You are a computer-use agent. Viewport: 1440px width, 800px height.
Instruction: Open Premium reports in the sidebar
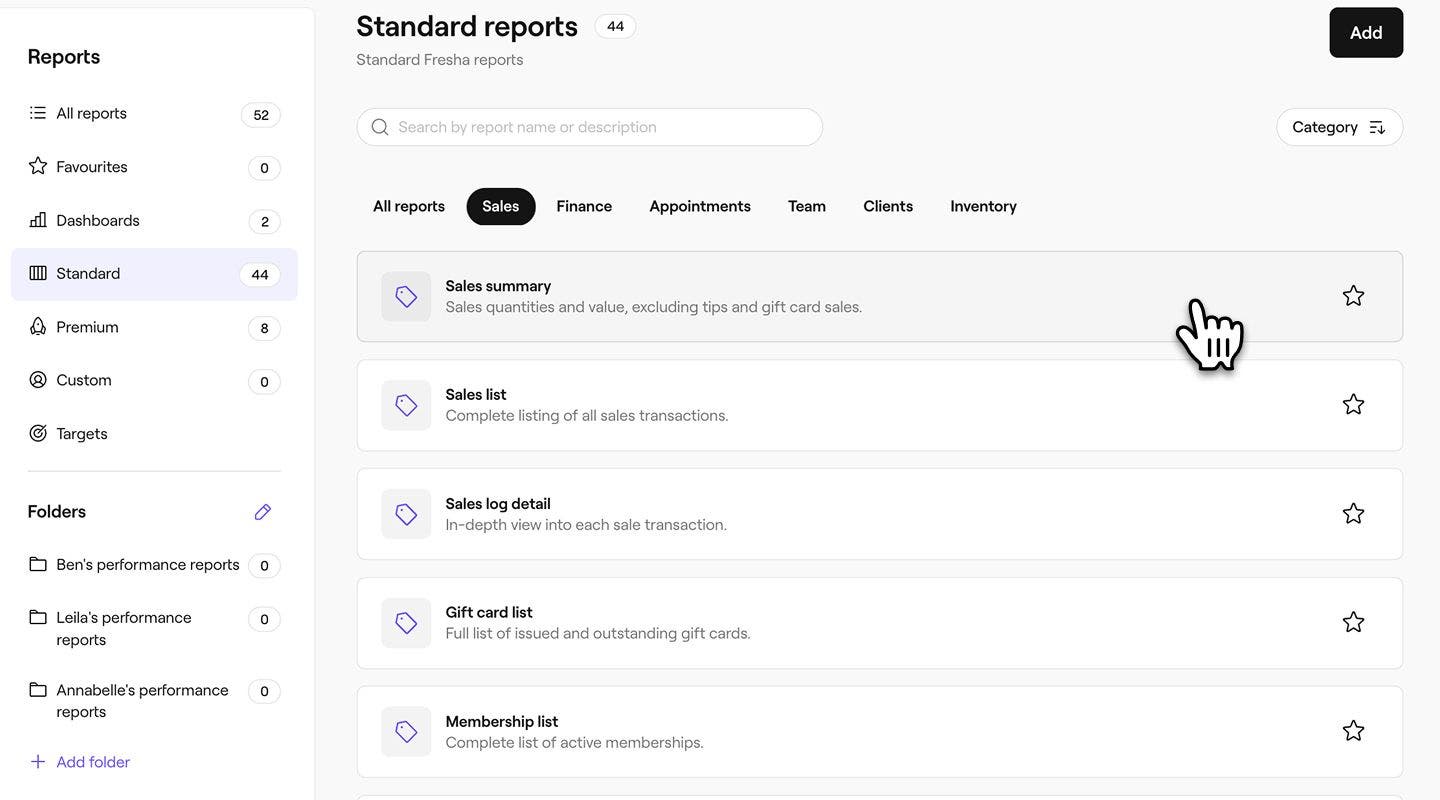point(154,327)
